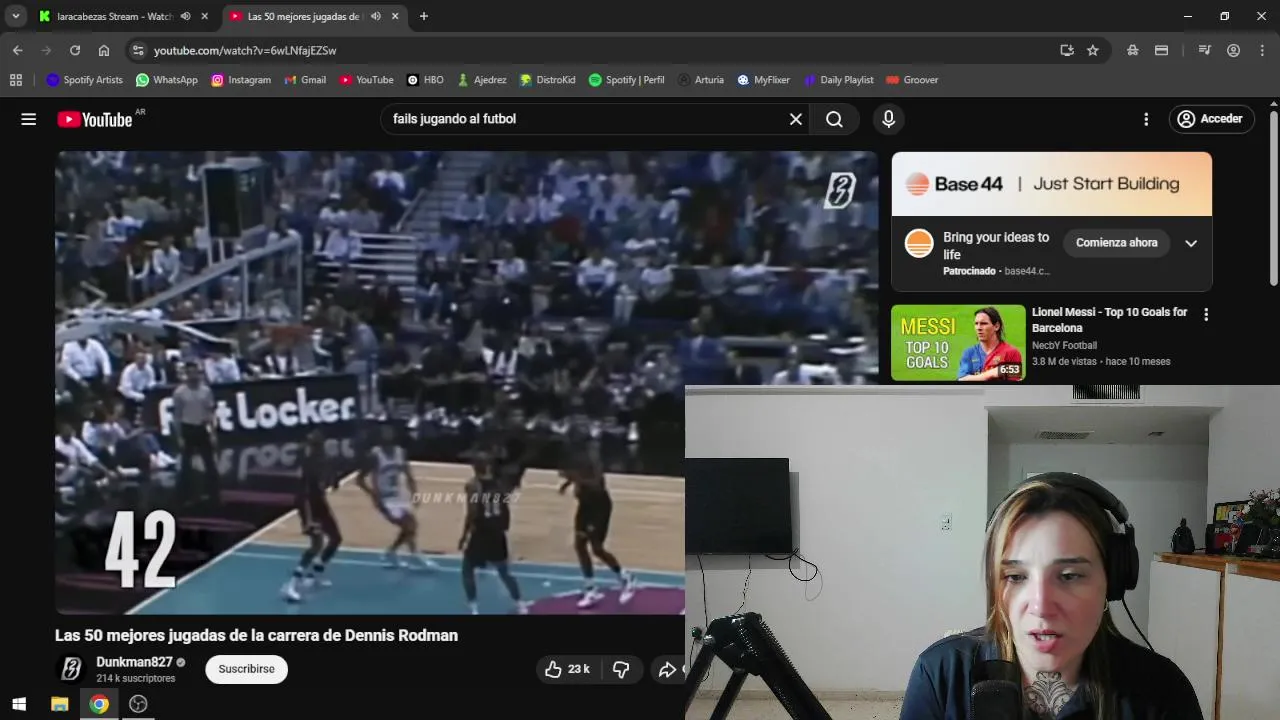
Task: Open the Chrome three-dot menu
Action: [x=1263, y=50]
